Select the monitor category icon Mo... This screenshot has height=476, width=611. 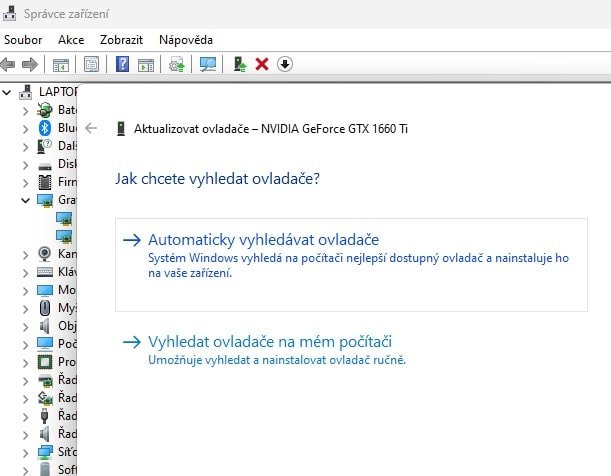tap(45, 290)
